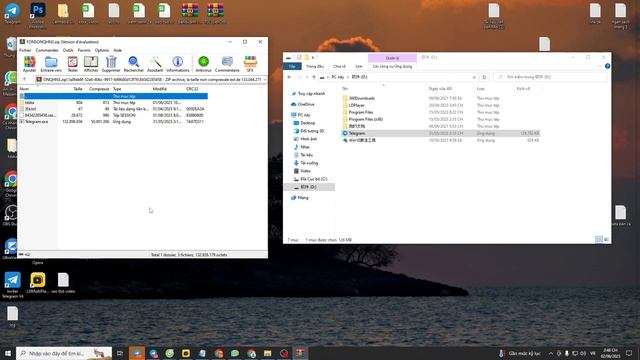The image size is (640, 360).
Task: Select Mạng in Explorer sidebar
Action: 302,198
